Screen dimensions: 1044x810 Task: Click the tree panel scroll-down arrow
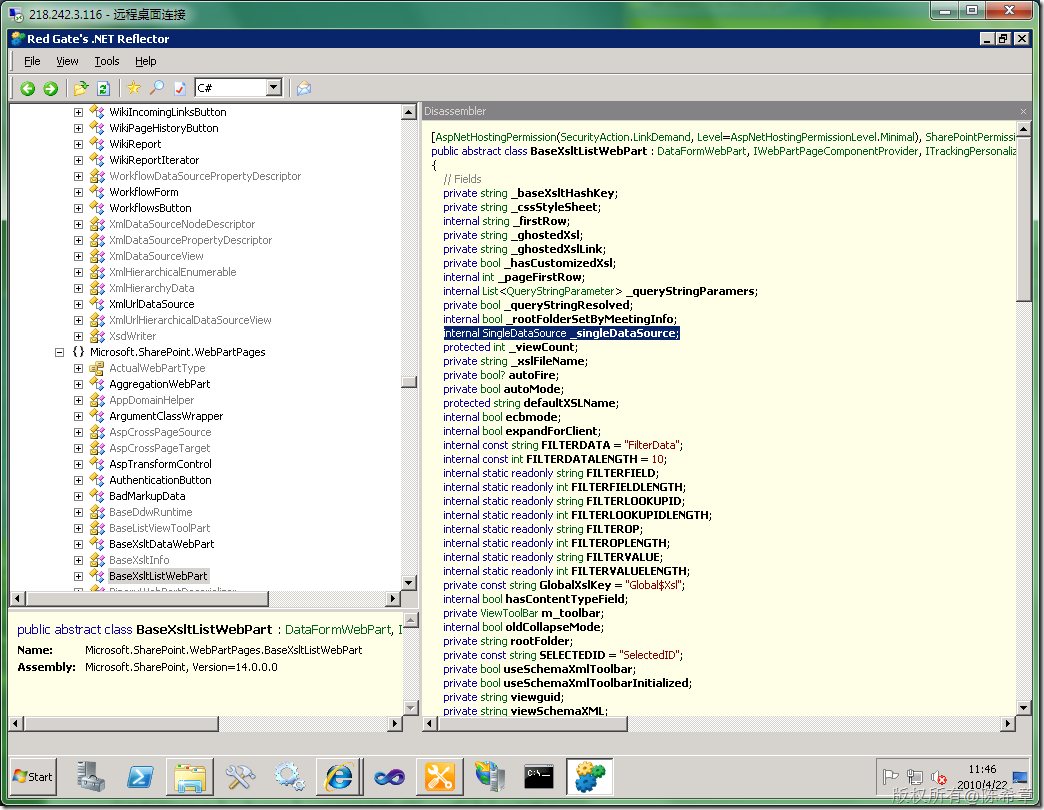409,582
